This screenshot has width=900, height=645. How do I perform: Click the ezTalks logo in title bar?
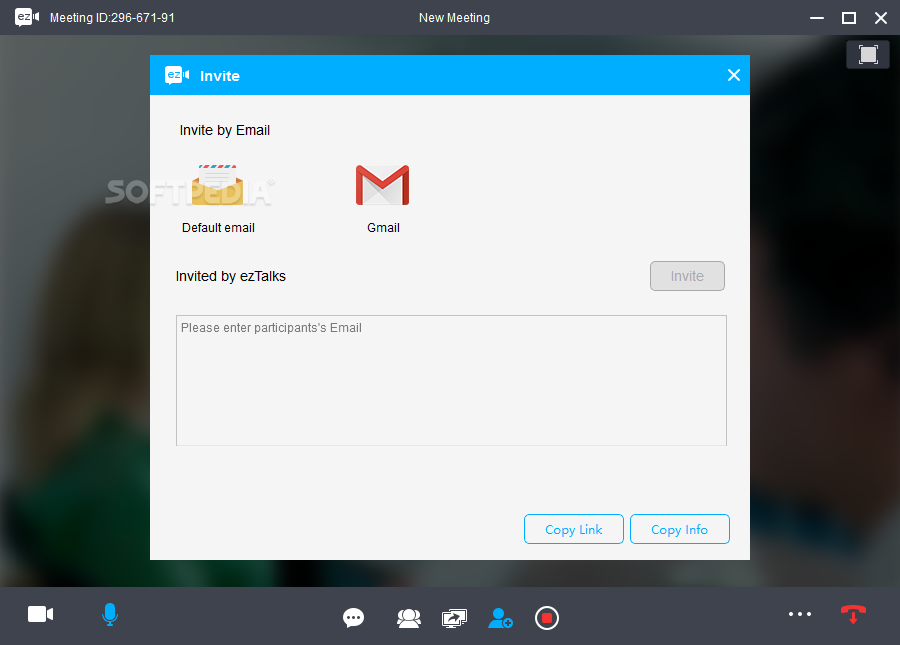click(27, 17)
